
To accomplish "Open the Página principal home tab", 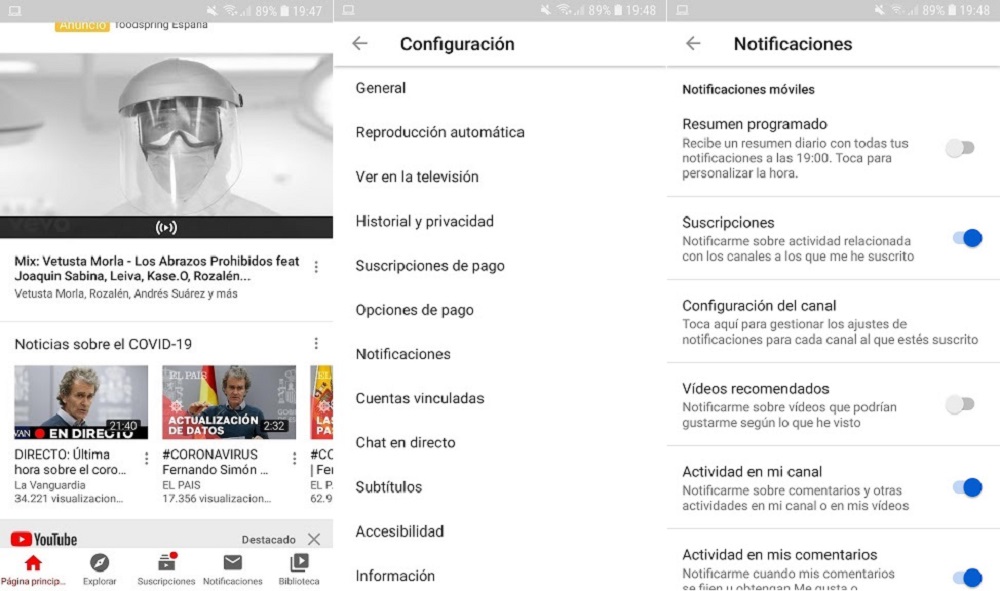I will (x=33, y=570).
